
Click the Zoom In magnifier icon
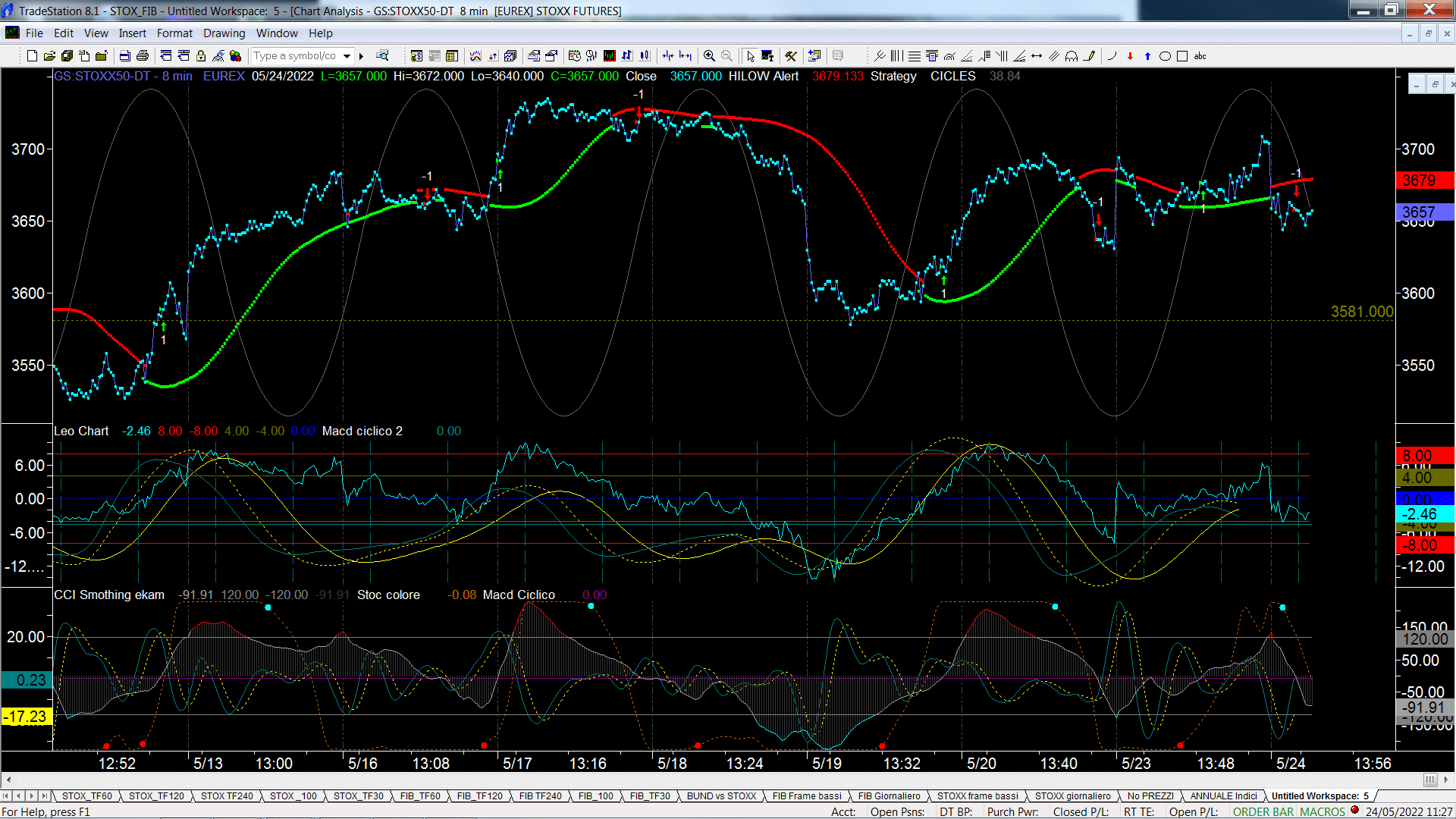pyautogui.click(x=709, y=55)
